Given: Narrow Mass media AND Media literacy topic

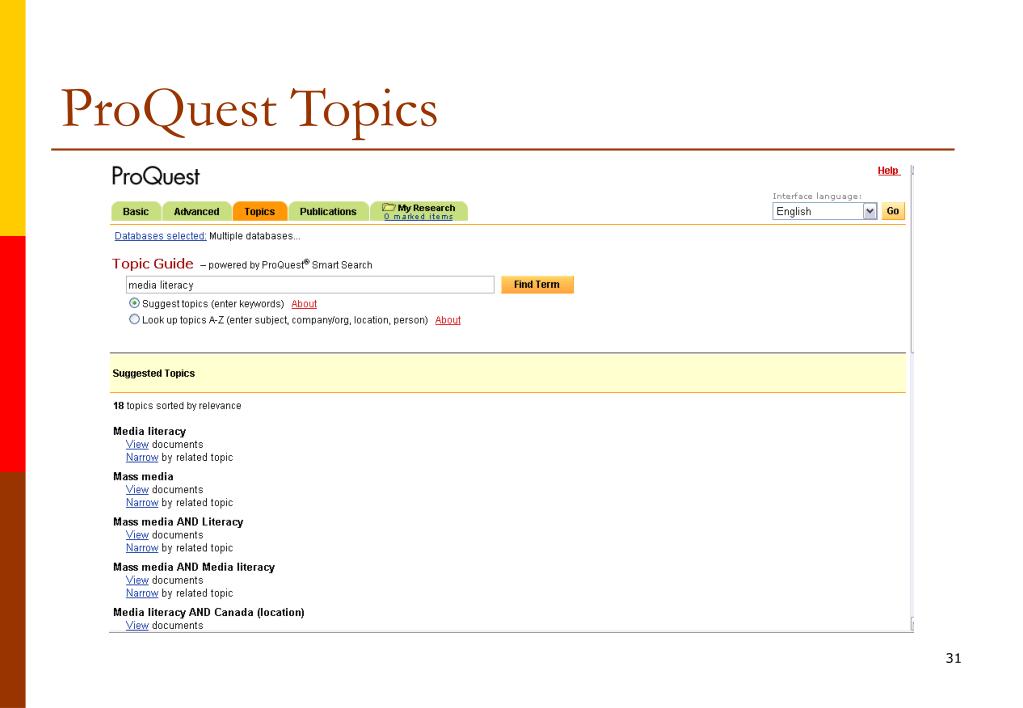Looking at the screenshot, I should pos(142,593).
